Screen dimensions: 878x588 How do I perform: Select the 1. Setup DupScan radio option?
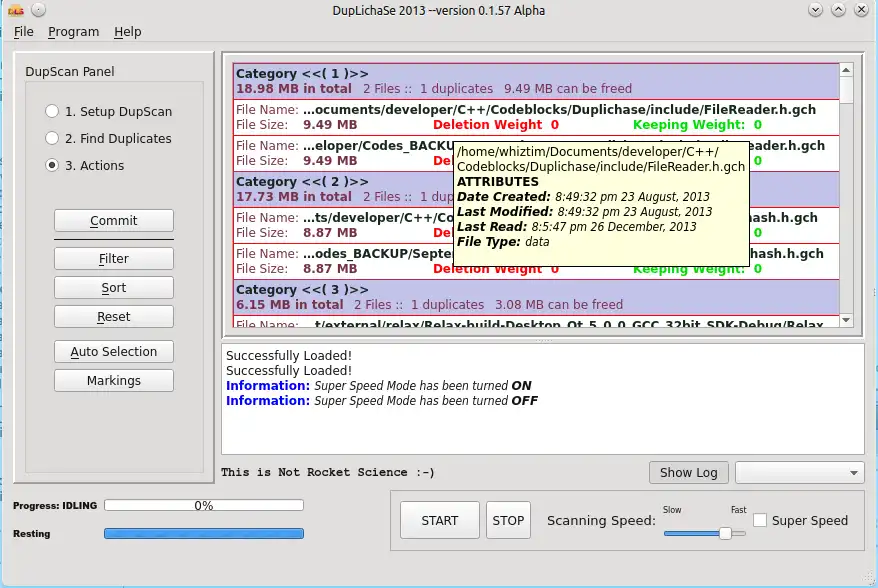pyautogui.click(x=109, y=111)
